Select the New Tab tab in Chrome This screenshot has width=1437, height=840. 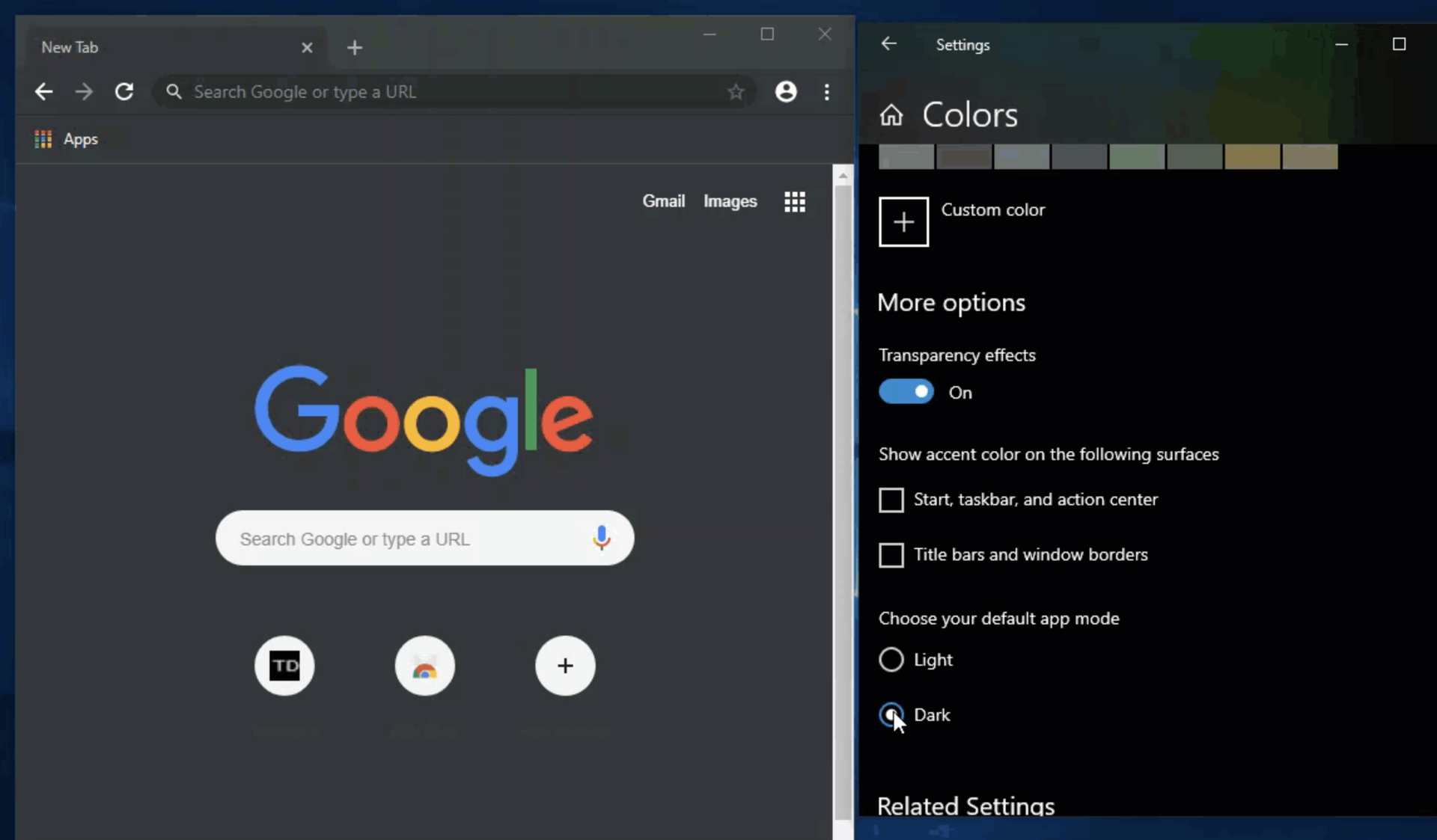click(x=176, y=47)
